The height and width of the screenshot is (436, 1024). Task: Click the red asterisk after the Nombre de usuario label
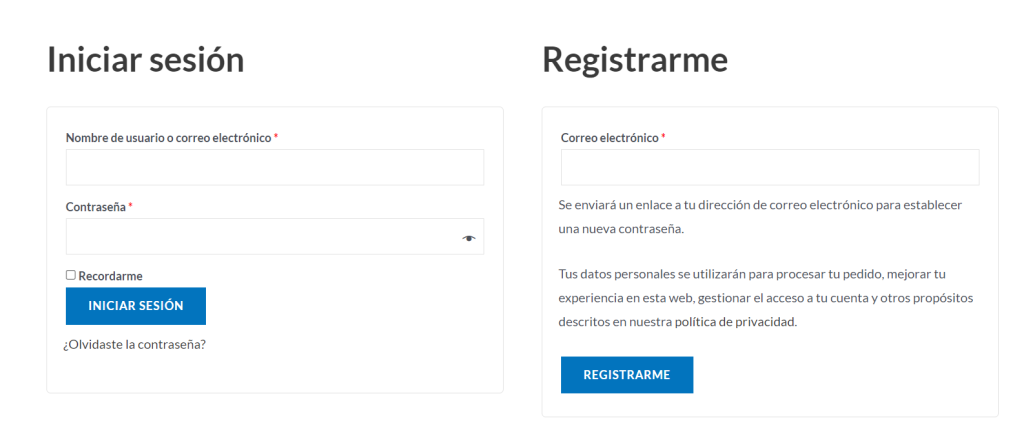coord(276,137)
